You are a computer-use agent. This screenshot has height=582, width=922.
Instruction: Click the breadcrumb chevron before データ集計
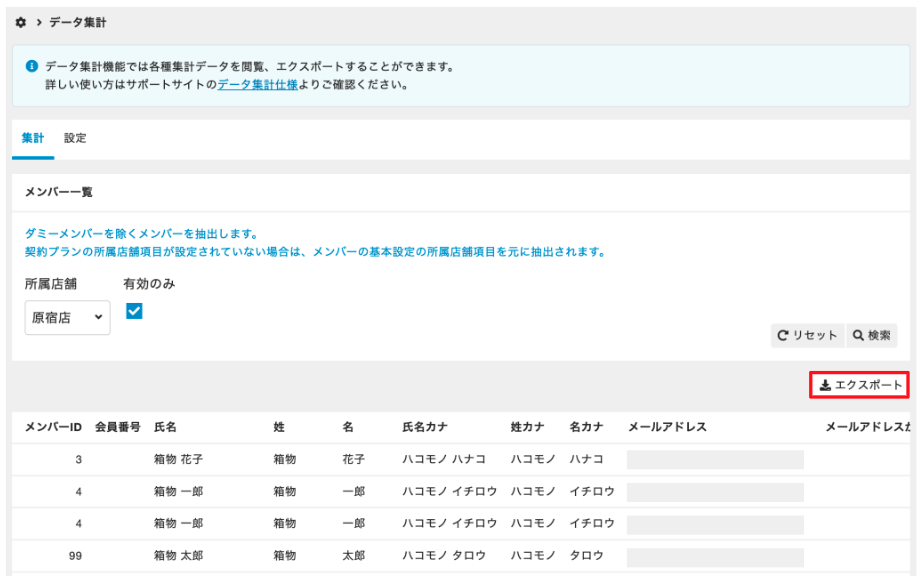tap(39, 22)
